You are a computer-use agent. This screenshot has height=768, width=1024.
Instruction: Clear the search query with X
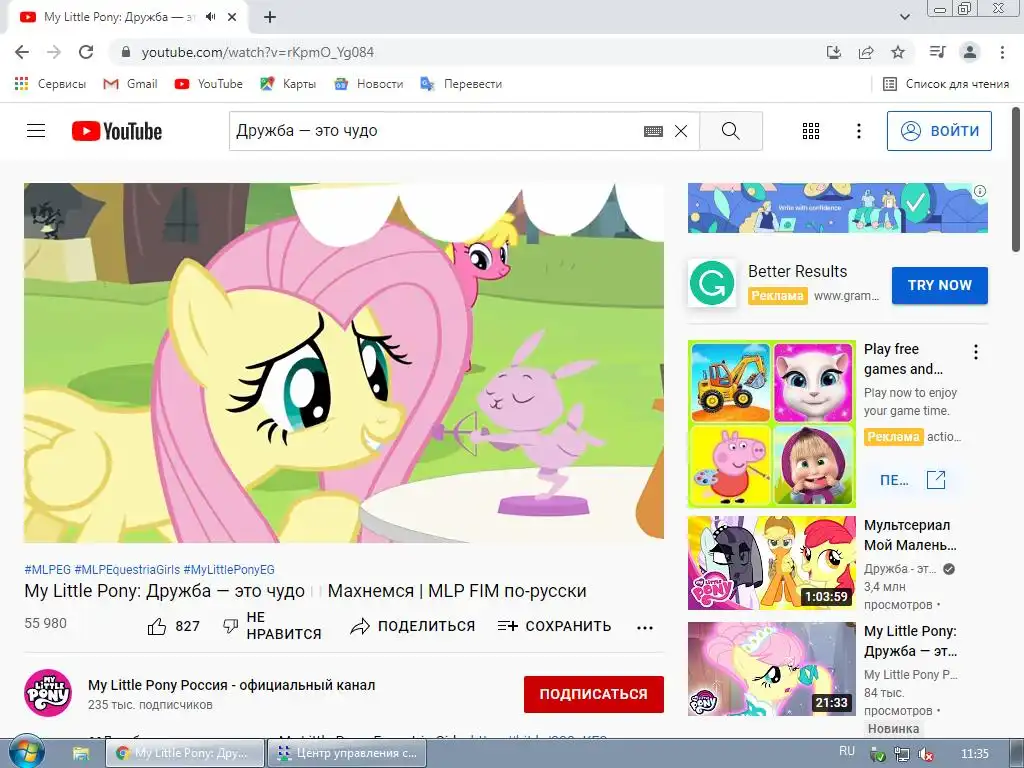pos(680,131)
